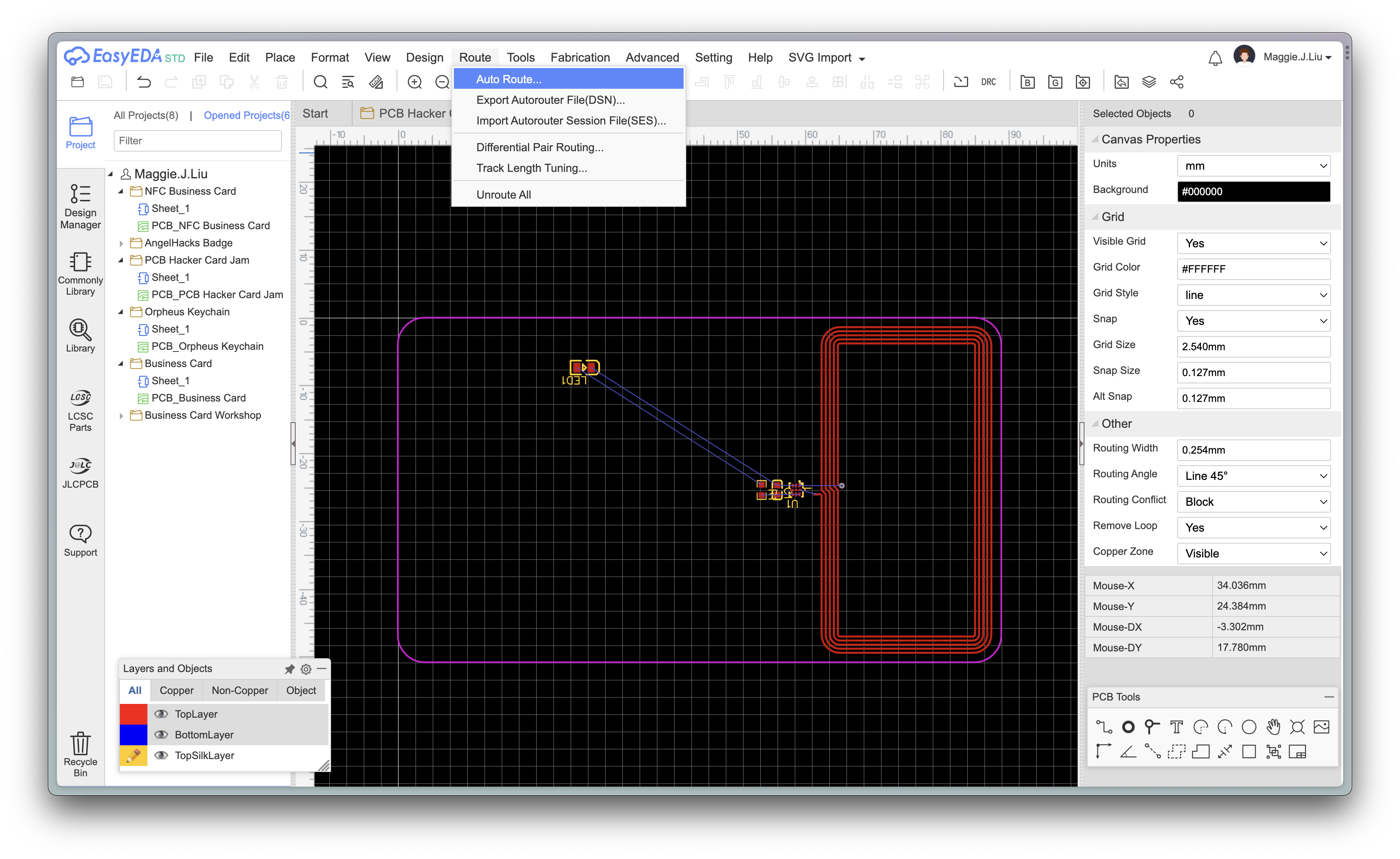The image size is (1400, 859).
Task: Open Sheet_1 under Orpheus Keychain
Action: [x=170, y=329]
